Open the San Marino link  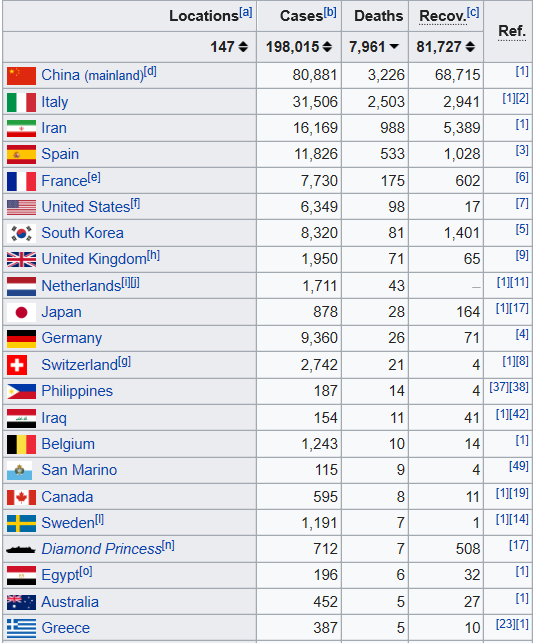[x=79, y=470]
